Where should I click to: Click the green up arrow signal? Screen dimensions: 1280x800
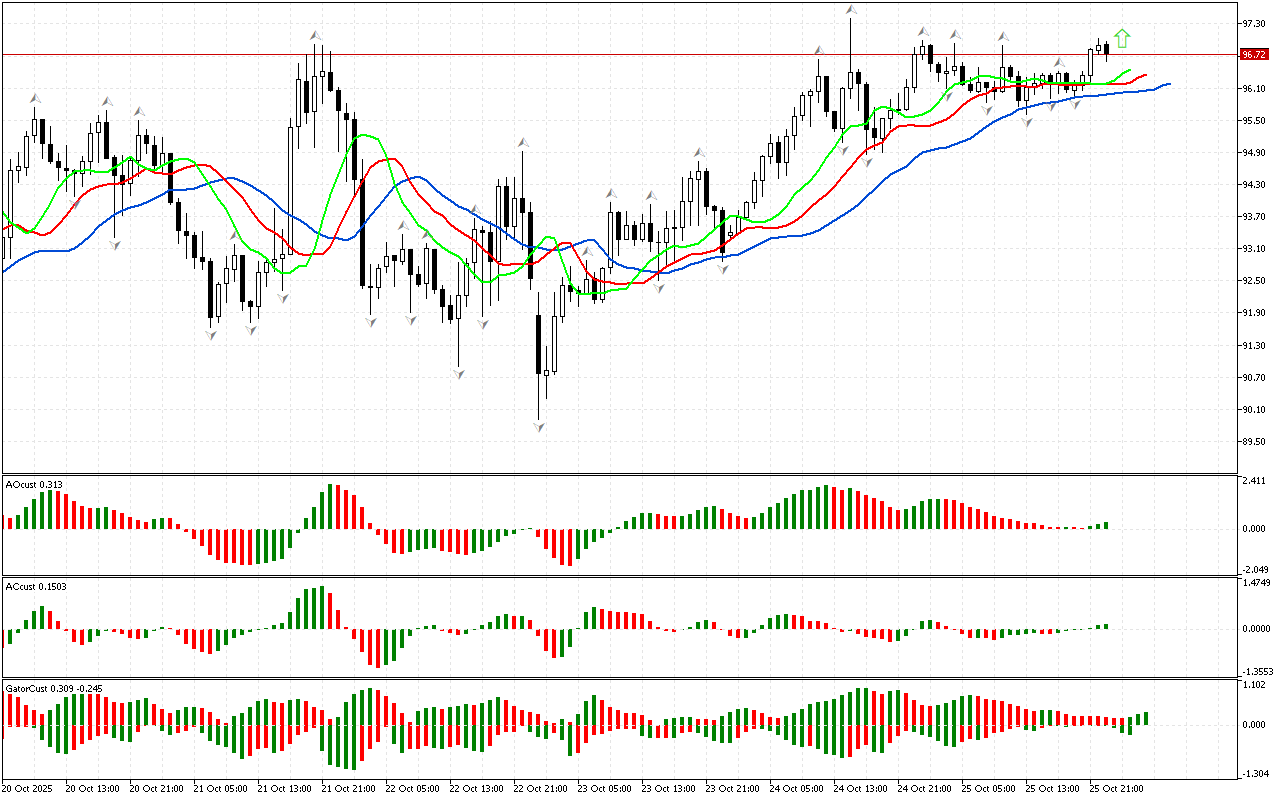click(x=1122, y=38)
